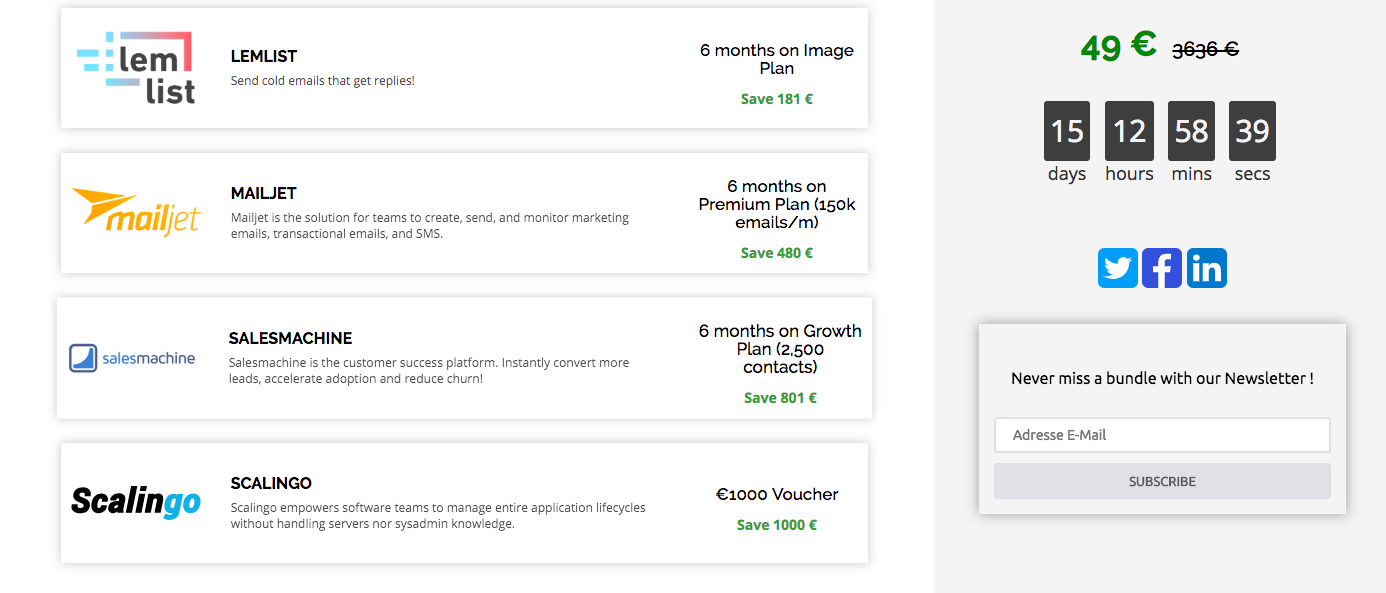The height and width of the screenshot is (593, 1386).
Task: Type in the Adresse E-Mail field
Action: point(1162,435)
